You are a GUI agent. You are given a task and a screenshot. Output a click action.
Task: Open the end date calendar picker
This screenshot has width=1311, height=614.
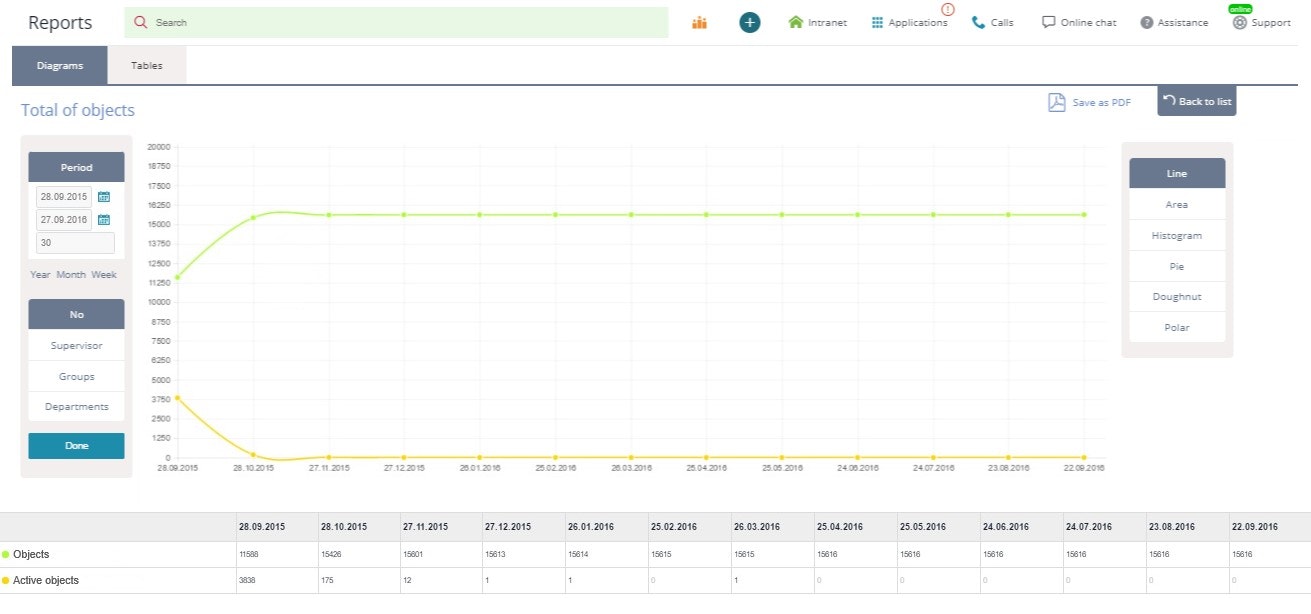[105, 219]
